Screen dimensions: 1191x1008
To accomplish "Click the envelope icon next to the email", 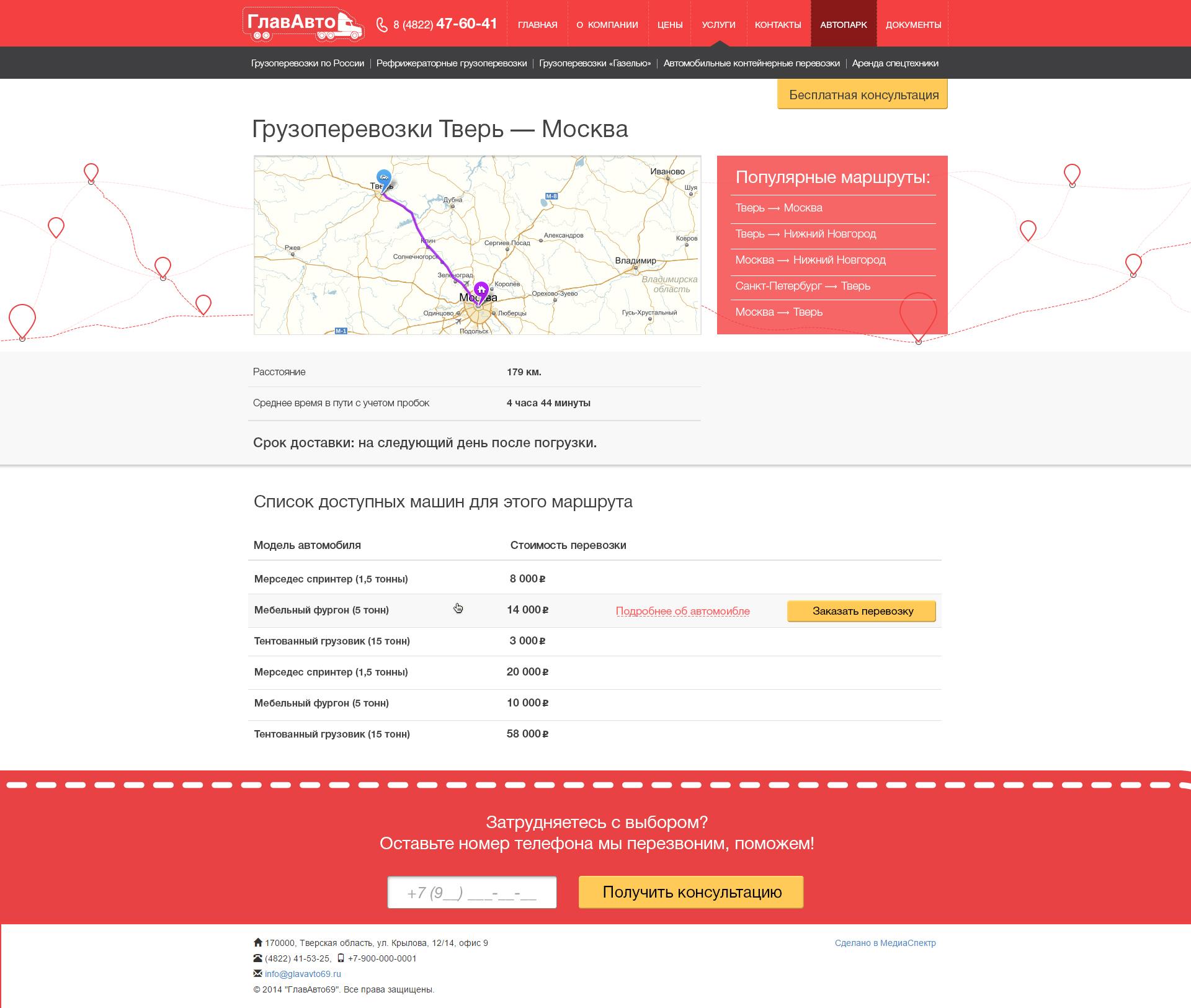I will (258, 973).
